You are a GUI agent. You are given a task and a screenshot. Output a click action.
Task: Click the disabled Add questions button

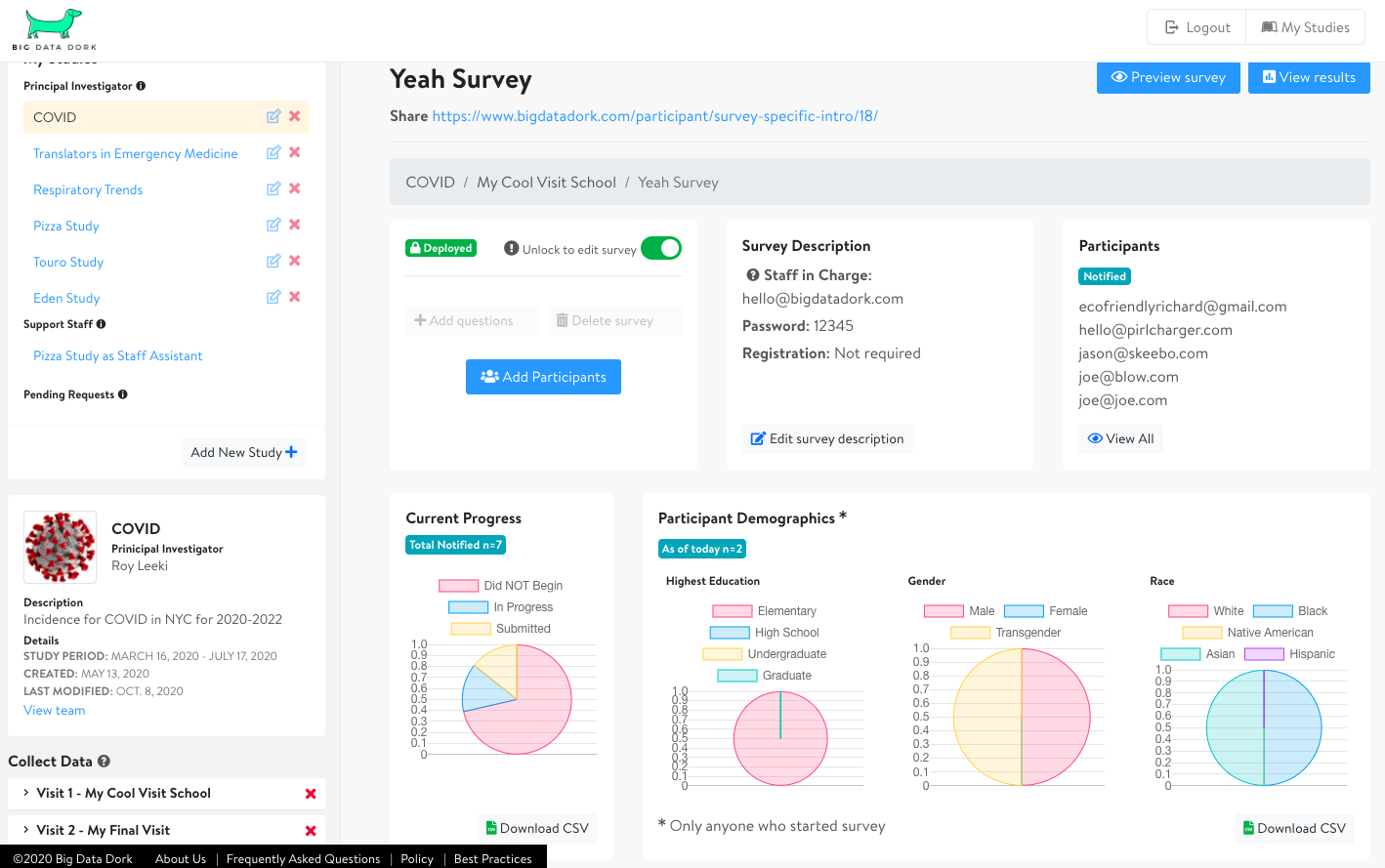[473, 320]
